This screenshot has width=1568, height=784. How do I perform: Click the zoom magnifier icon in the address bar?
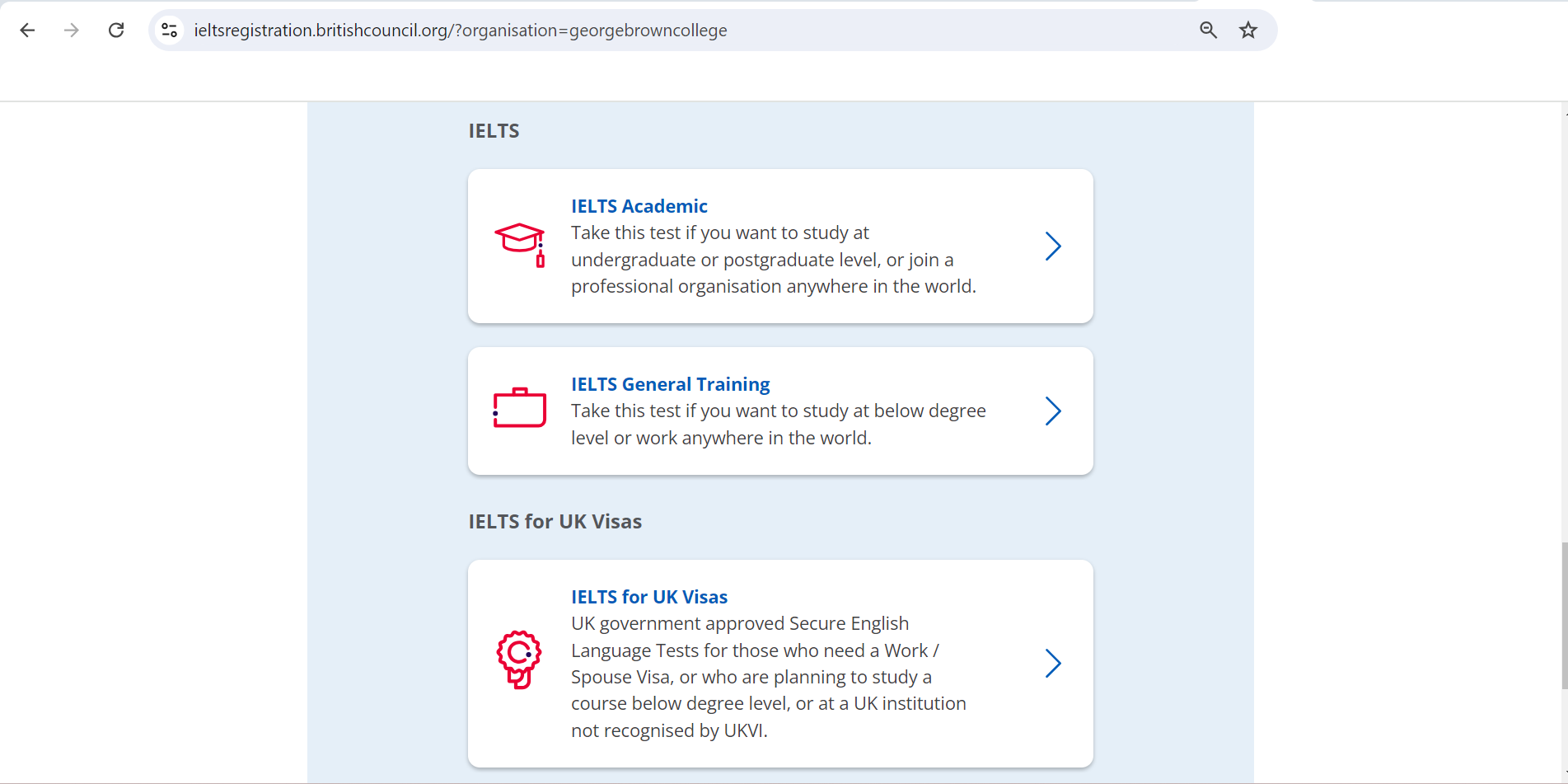(x=1208, y=30)
